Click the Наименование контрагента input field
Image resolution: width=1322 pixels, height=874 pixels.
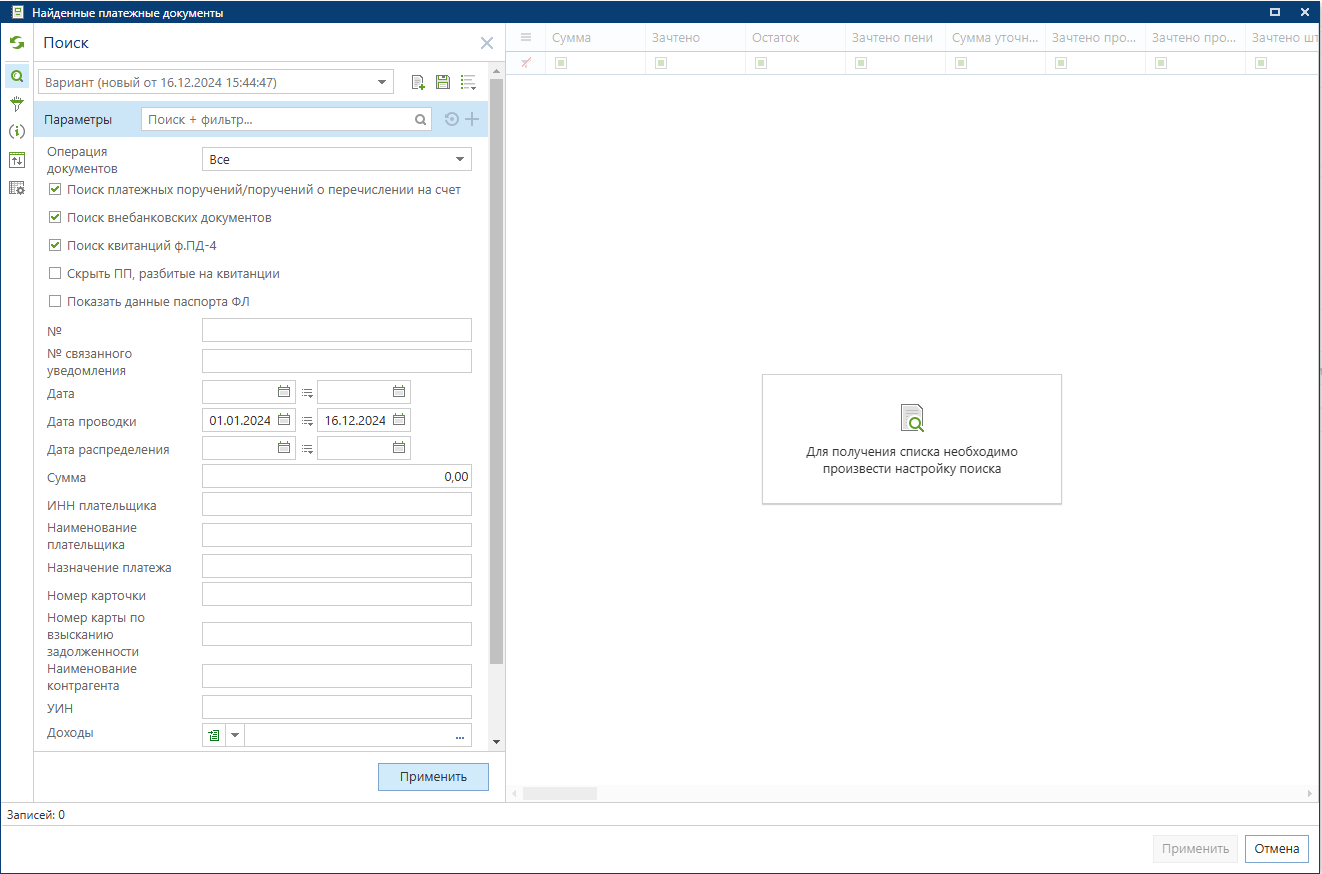click(336, 676)
